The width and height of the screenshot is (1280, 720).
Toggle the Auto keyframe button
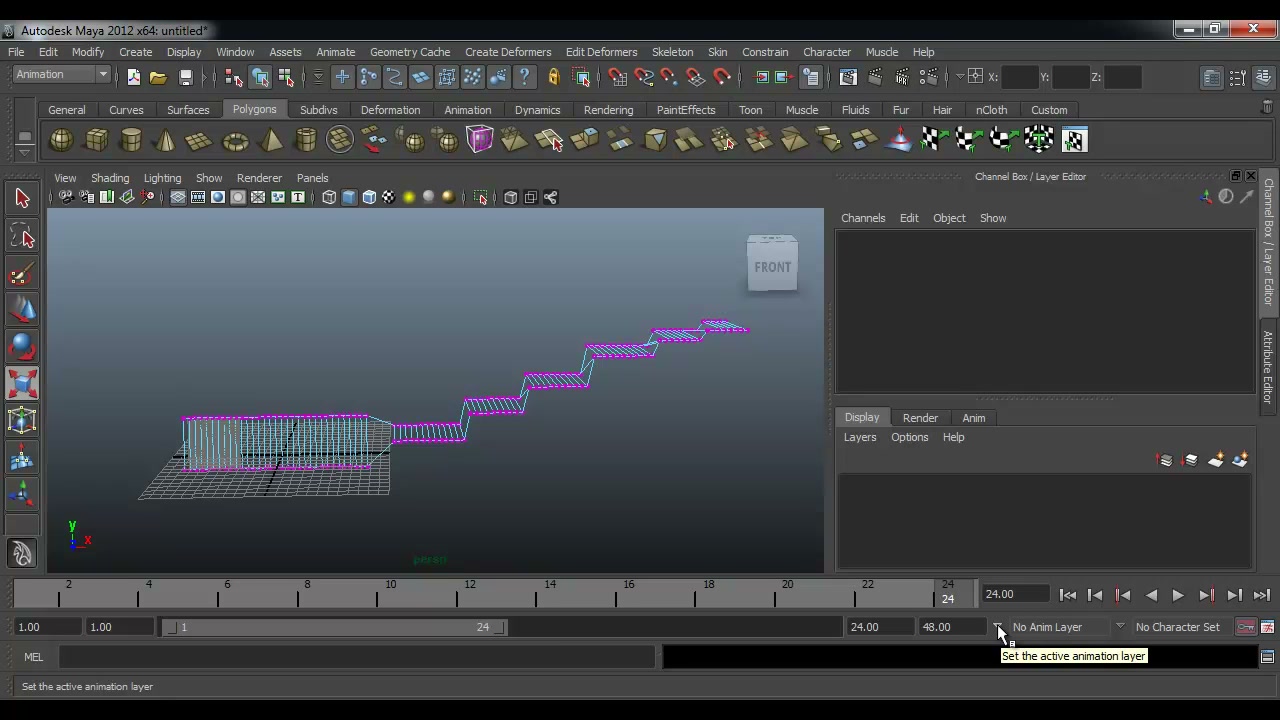1246,627
